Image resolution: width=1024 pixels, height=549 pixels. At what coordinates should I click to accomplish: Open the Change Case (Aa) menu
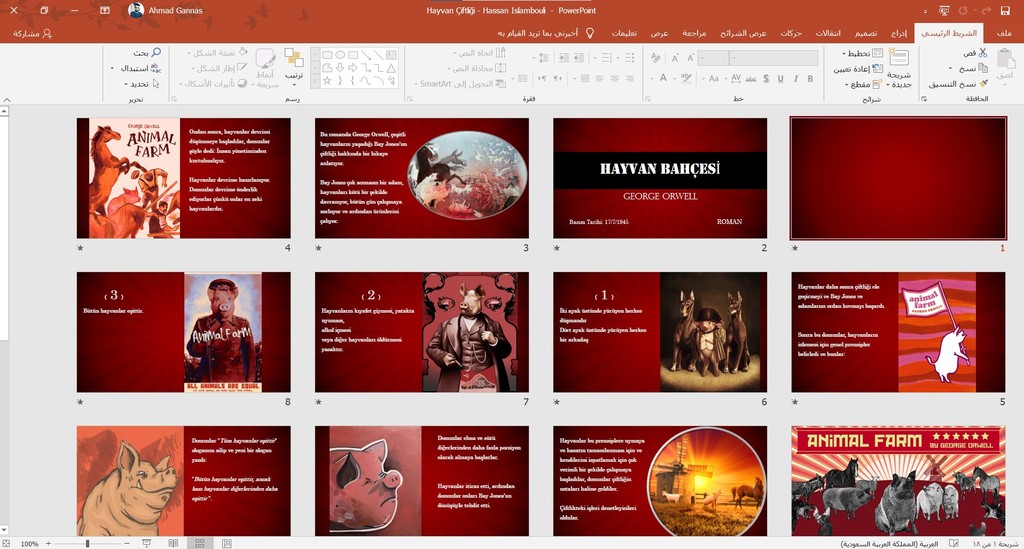coord(712,78)
